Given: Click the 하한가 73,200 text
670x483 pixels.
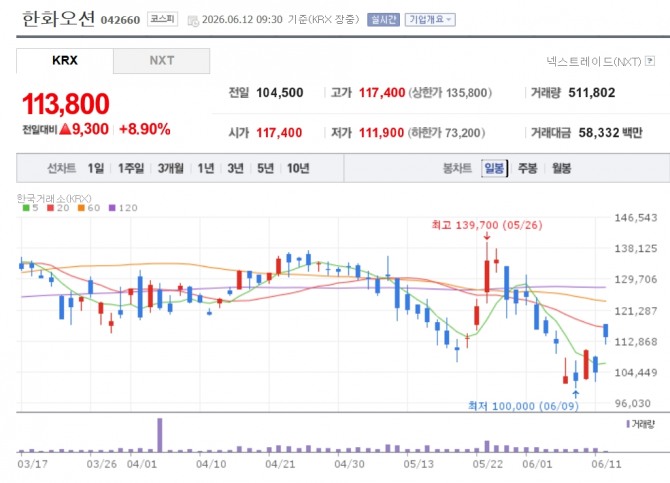Looking at the screenshot, I should [446, 133].
